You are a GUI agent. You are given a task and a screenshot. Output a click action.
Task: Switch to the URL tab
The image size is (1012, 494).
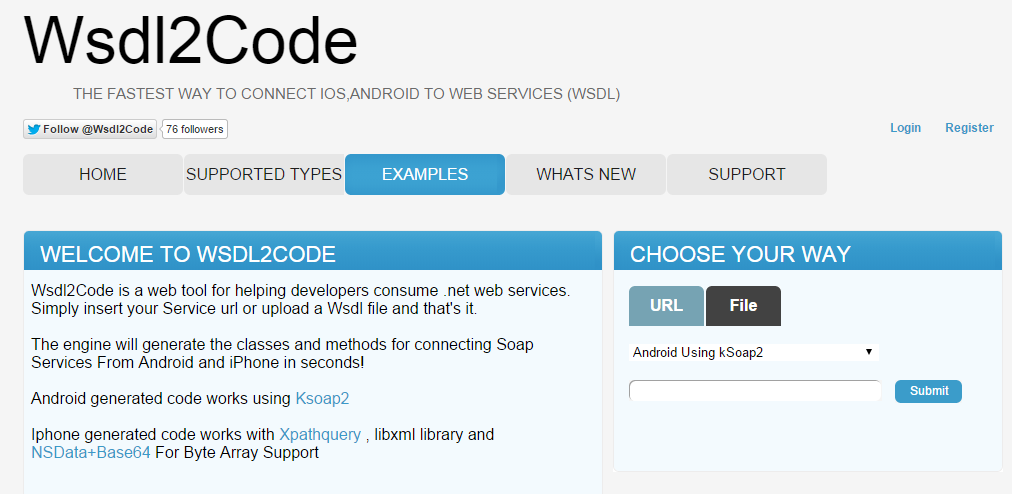point(667,306)
